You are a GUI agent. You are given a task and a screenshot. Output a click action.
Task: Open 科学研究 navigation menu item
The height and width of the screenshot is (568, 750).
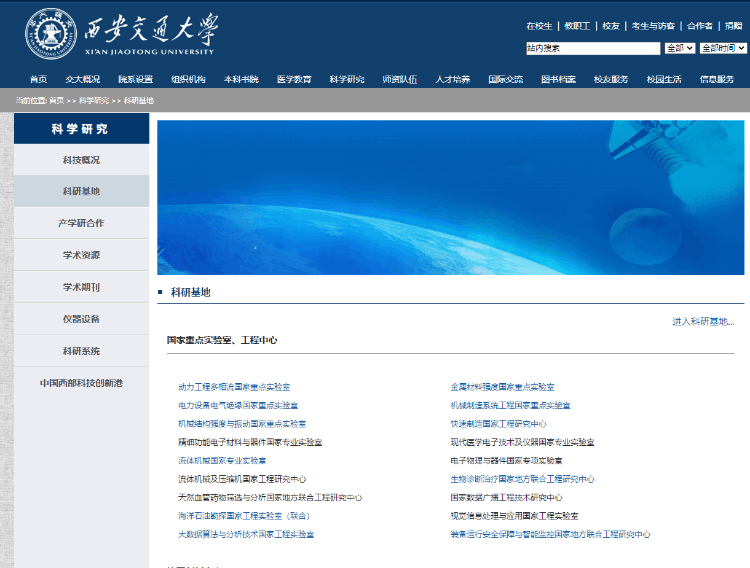click(x=347, y=79)
